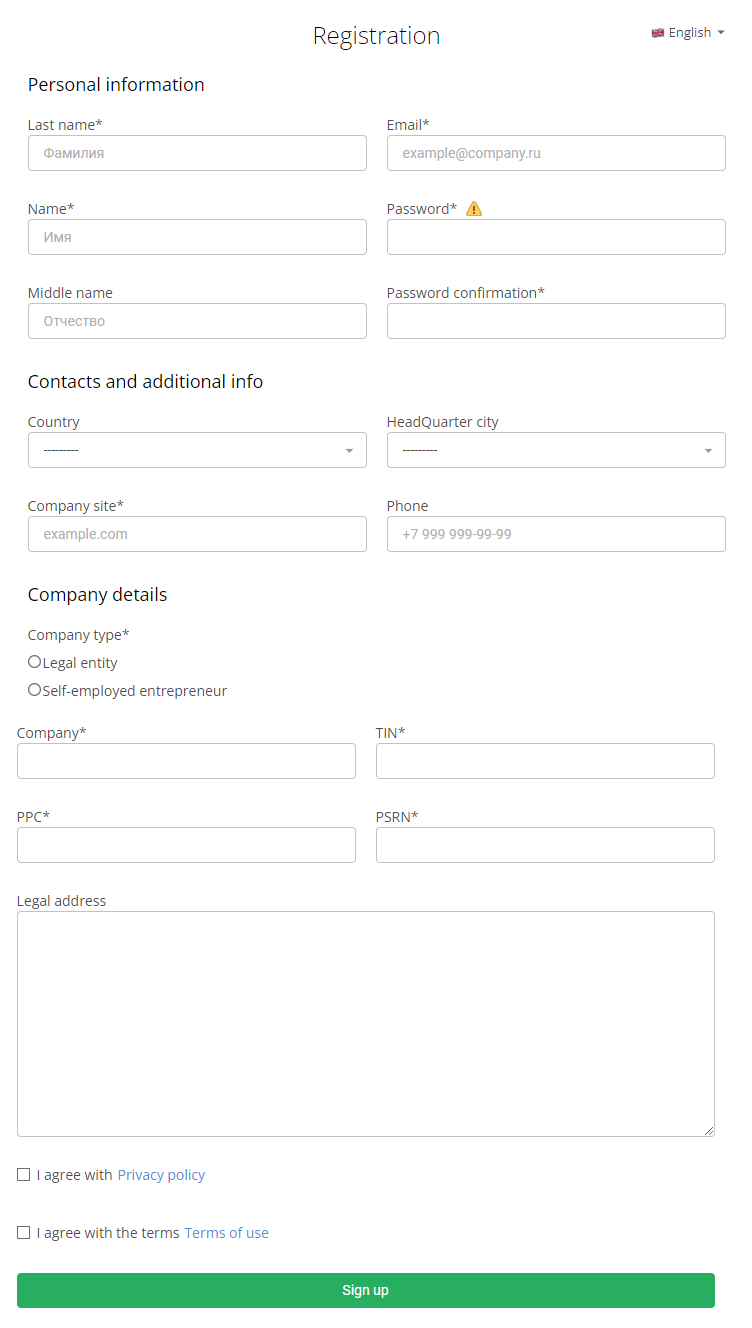
Task: Expand the HeadQuarter city dropdown
Action: point(556,450)
